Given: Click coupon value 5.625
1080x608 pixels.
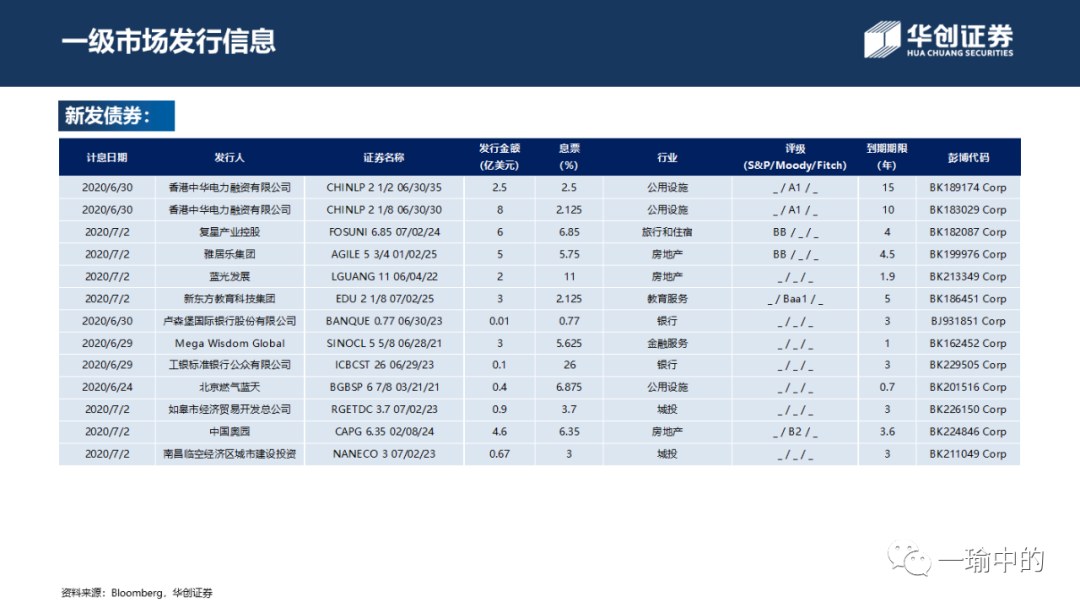Looking at the screenshot, I should click(569, 343).
